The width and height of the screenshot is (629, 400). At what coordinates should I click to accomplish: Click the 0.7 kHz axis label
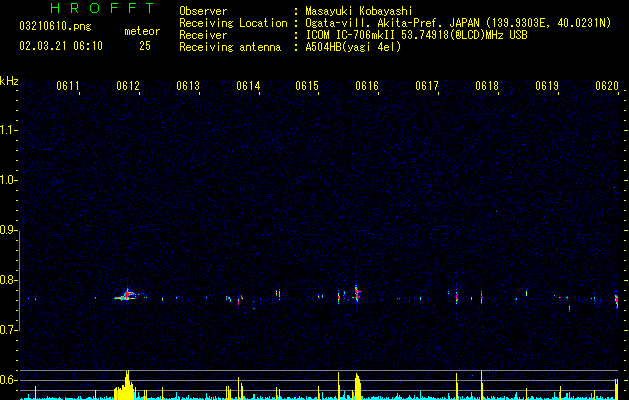point(8,330)
